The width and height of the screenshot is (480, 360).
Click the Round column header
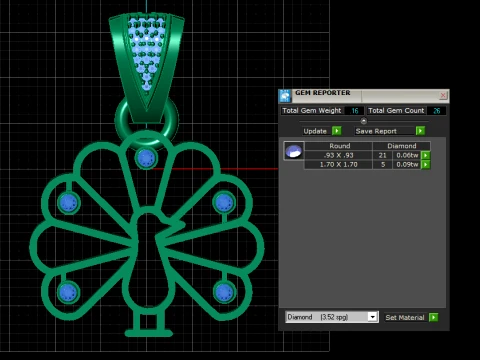339,146
